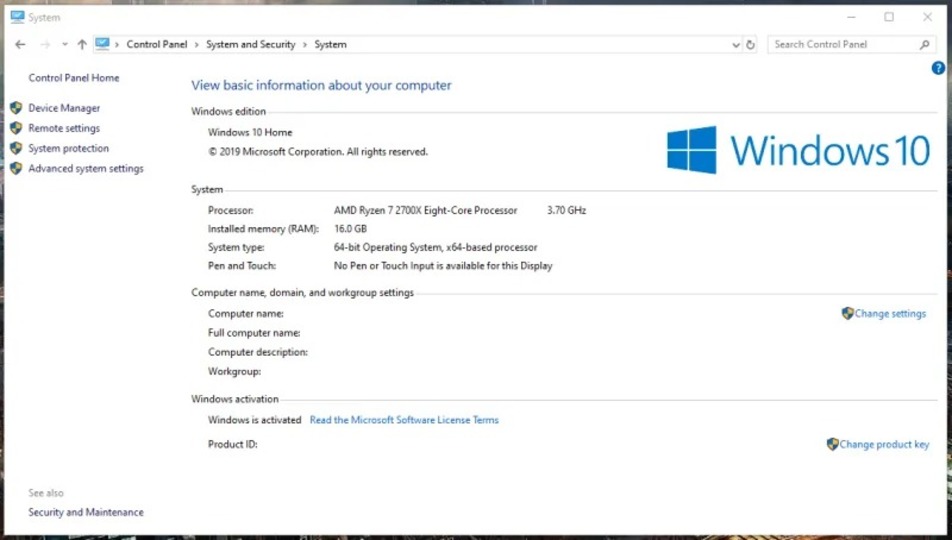The width and height of the screenshot is (952, 540).
Task: Minimize the System window
Action: tap(851, 17)
